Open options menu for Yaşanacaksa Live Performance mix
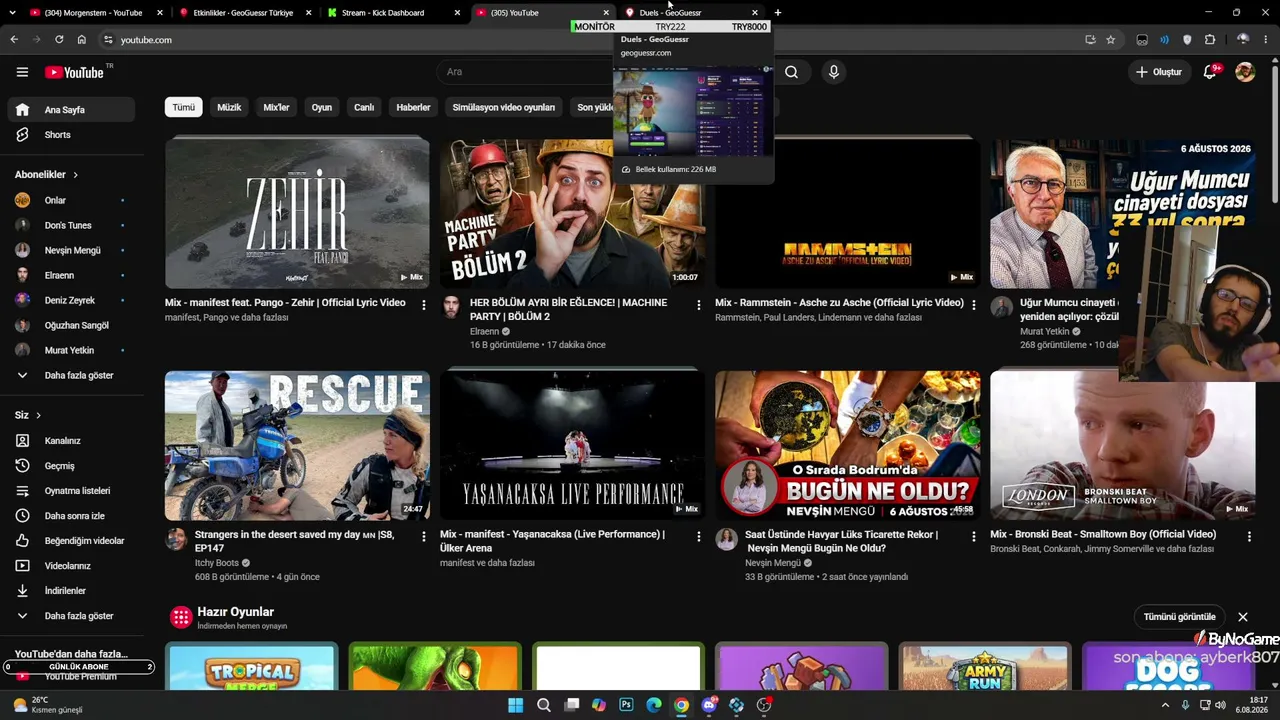The width and height of the screenshot is (1280, 720). (699, 536)
